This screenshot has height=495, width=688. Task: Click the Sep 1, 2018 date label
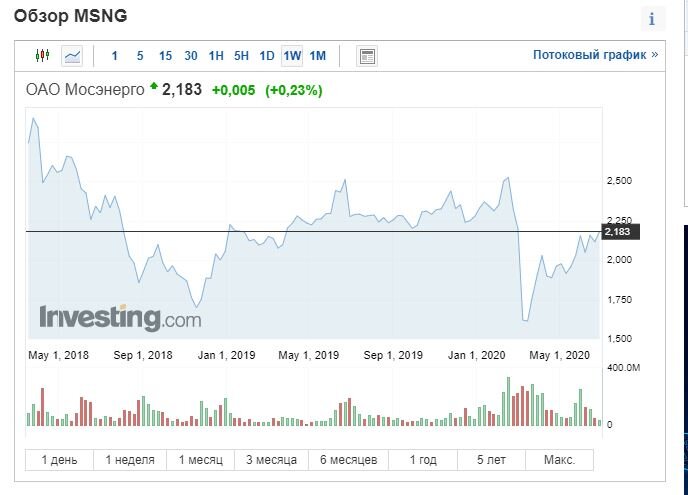(x=143, y=355)
